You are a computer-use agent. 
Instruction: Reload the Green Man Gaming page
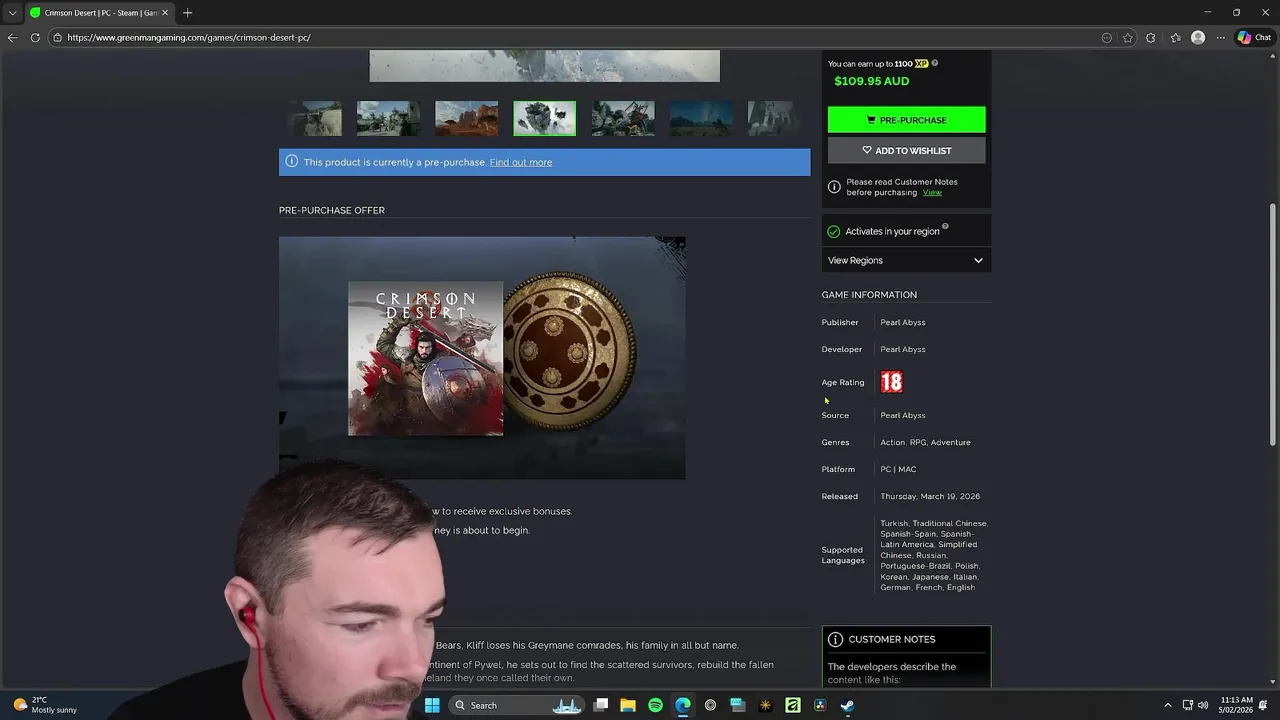click(x=35, y=37)
